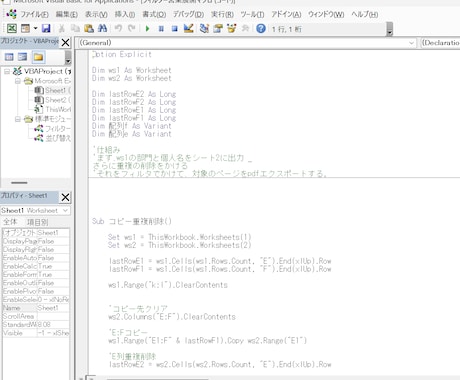Viewport: 460px width, 380px height.
Task: Open toolbar options overflow arrow
Action: [389, 29]
